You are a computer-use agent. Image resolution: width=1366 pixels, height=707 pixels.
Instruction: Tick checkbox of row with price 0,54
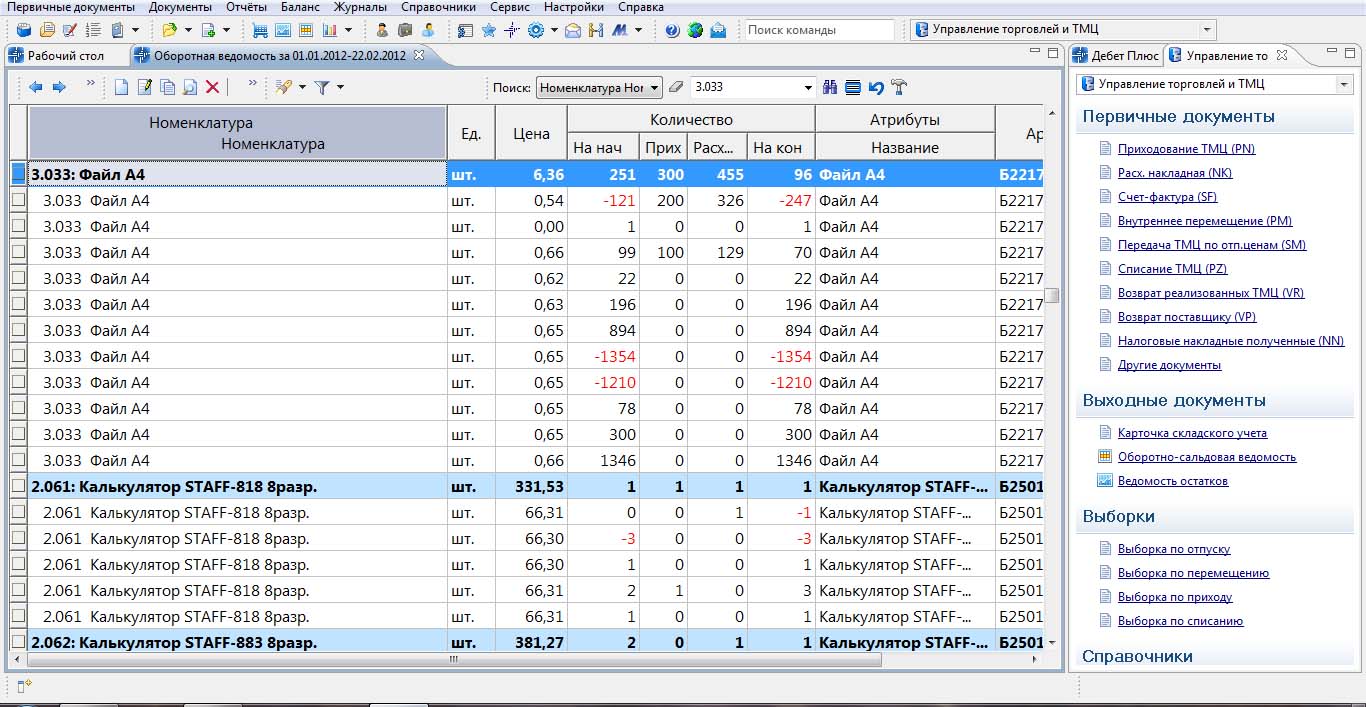(x=18, y=200)
